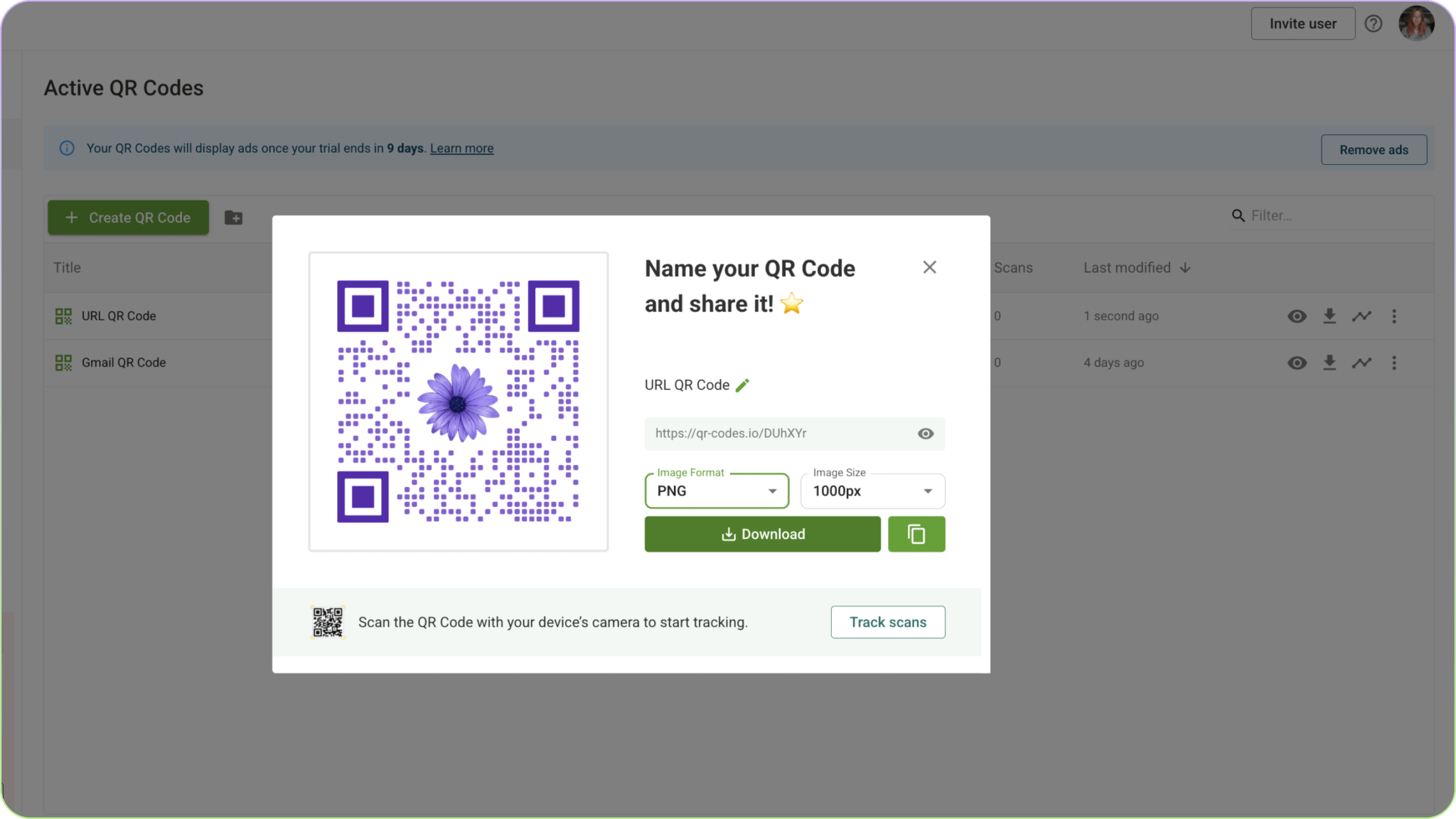This screenshot has height=819, width=1456.
Task: Preview the Gmail QR Code row eye icon
Action: pos(1297,363)
